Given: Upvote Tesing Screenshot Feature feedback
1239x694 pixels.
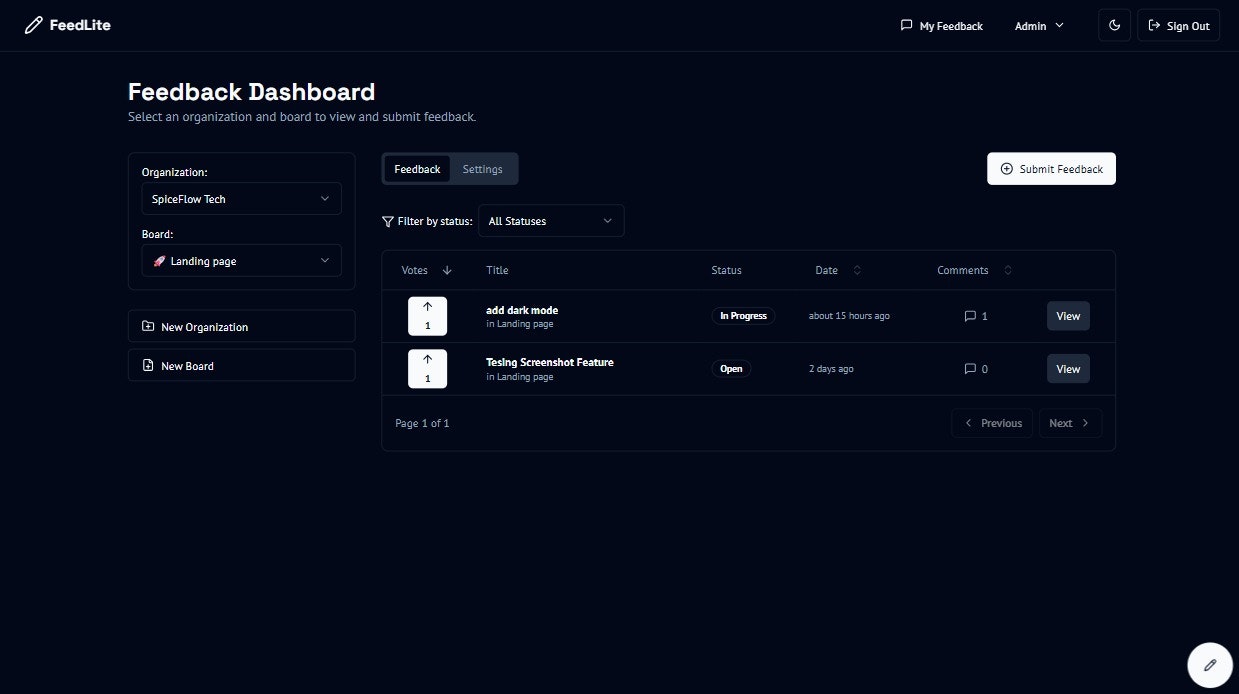Looking at the screenshot, I should pyautogui.click(x=427, y=369).
